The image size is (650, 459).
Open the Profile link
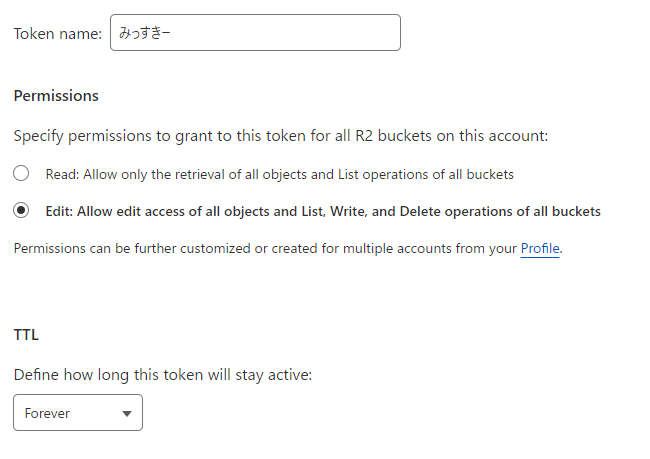540,248
